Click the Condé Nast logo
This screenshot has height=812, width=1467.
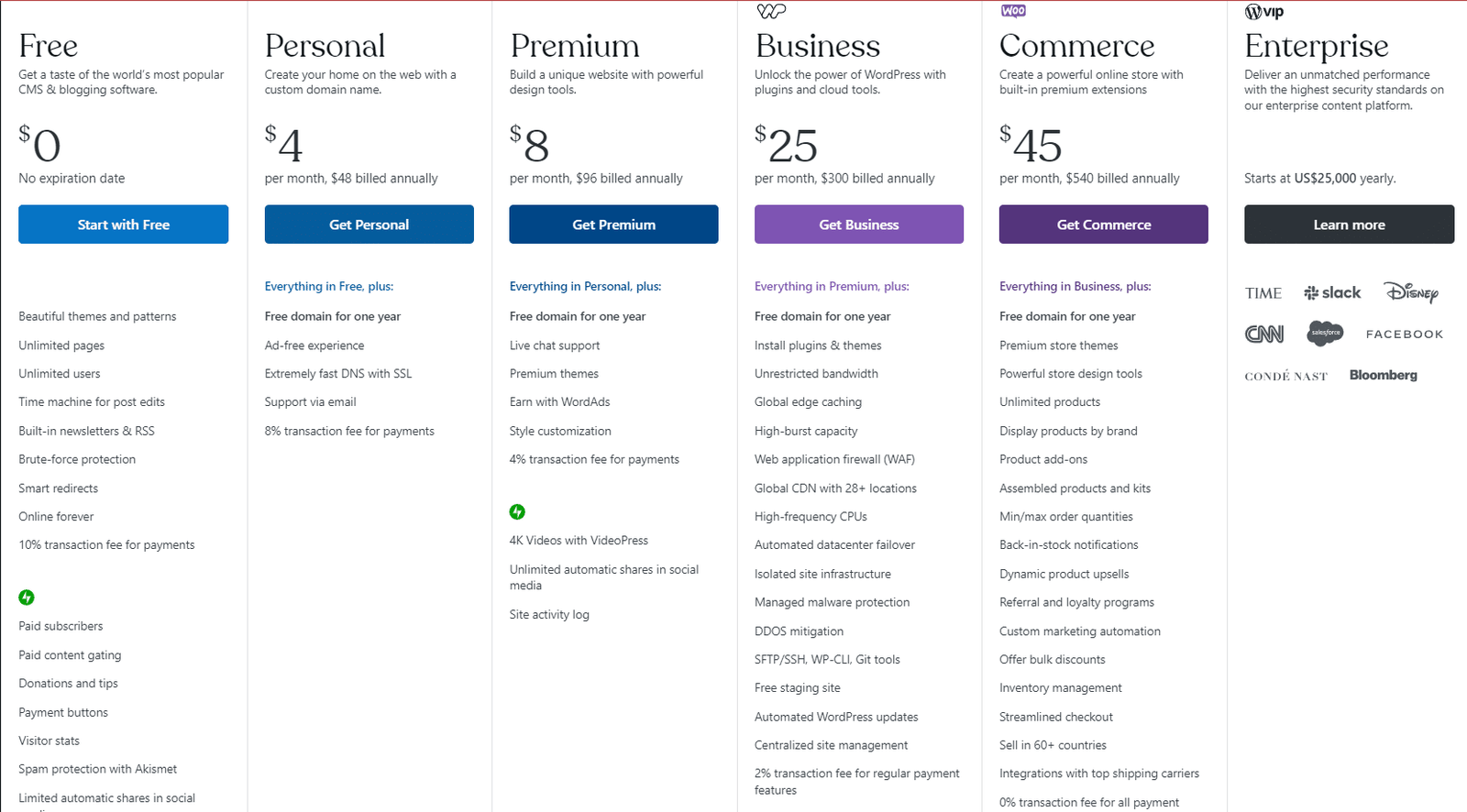[1285, 376]
